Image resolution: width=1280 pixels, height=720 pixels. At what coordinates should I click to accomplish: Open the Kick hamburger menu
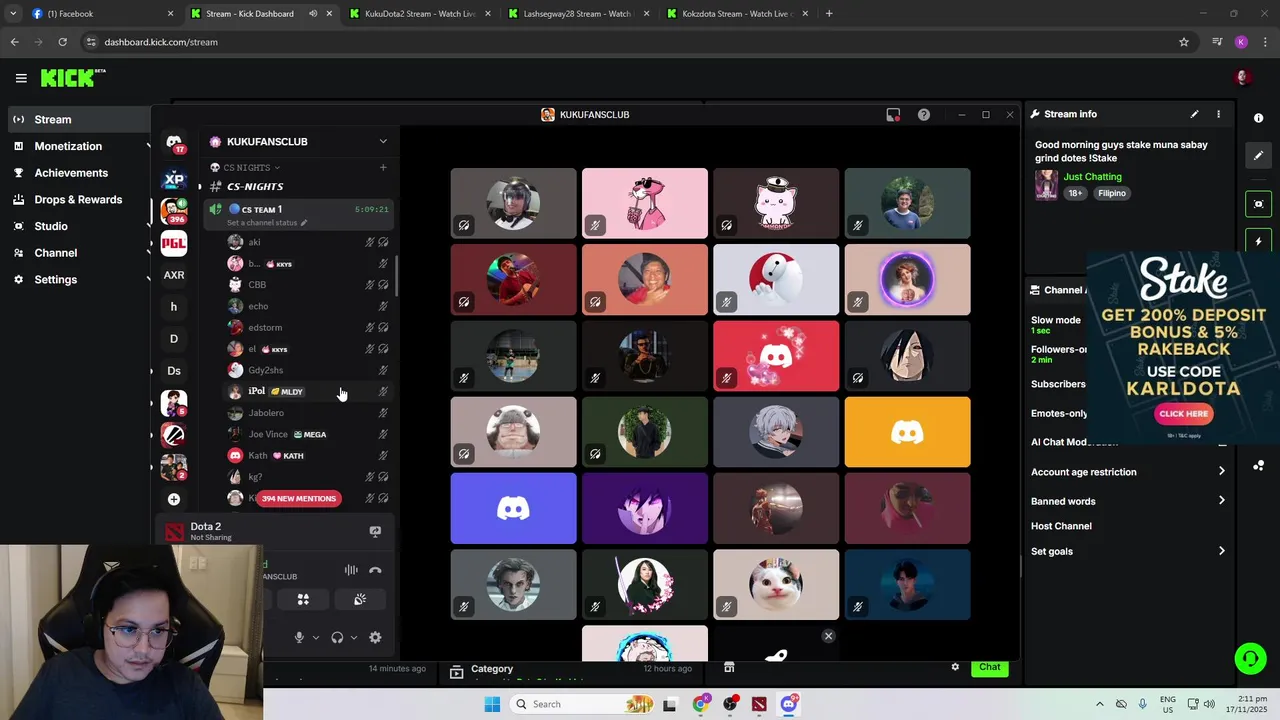pos(21,78)
